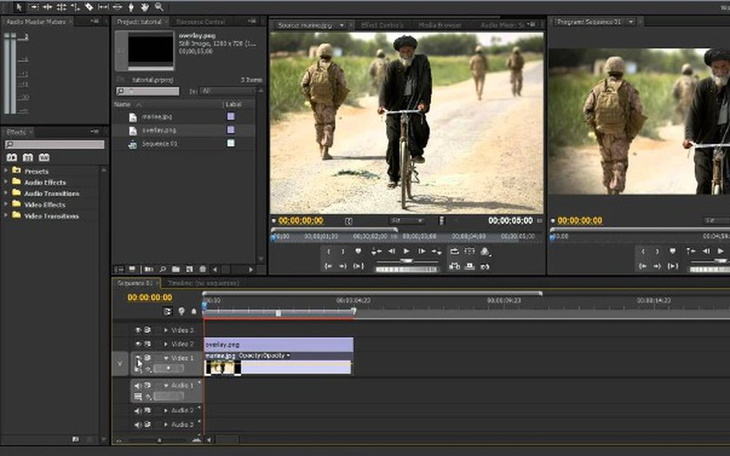
Task: Click Insert button in Source monitor
Action: tap(454, 266)
